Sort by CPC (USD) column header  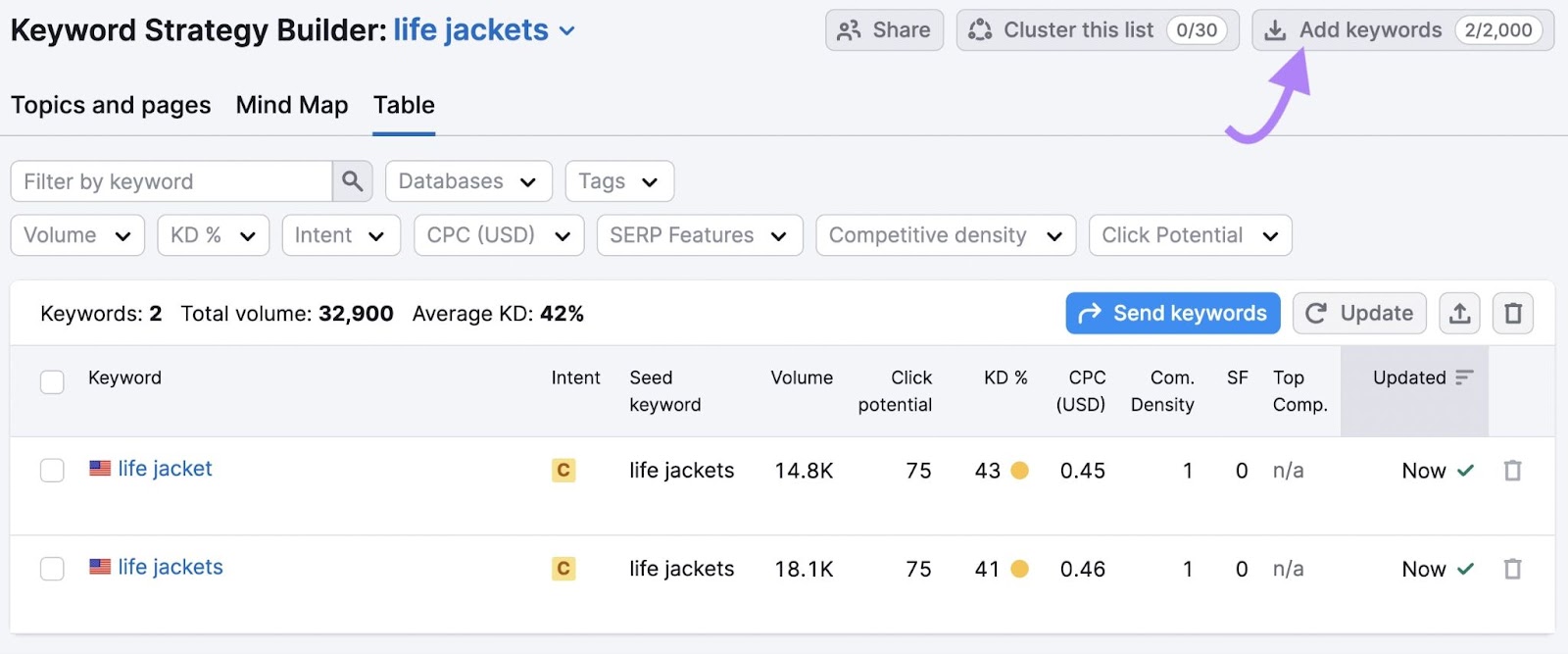1081,391
